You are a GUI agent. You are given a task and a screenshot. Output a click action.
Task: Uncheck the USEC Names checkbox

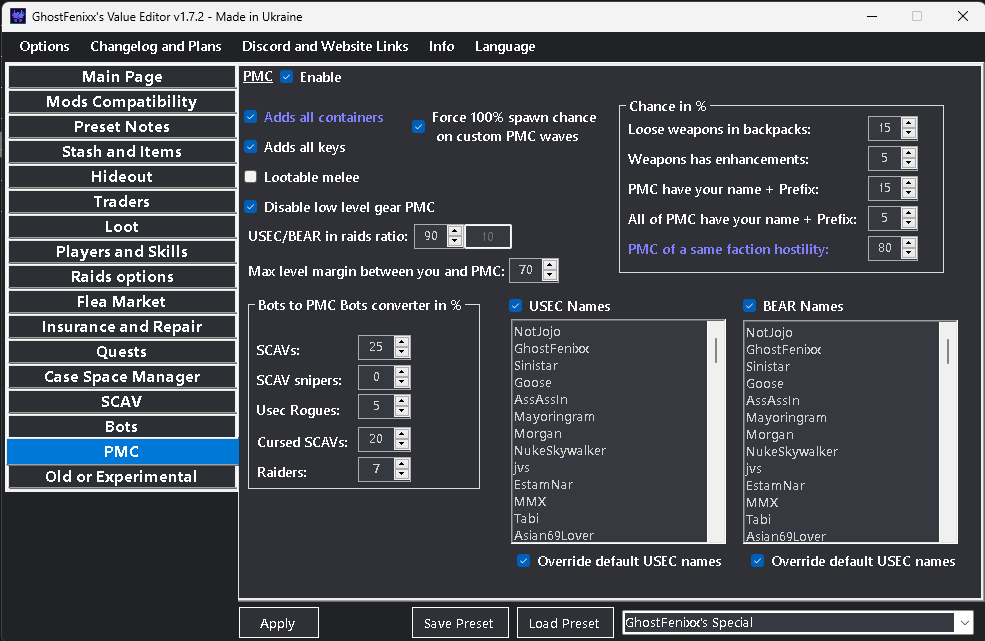516,306
